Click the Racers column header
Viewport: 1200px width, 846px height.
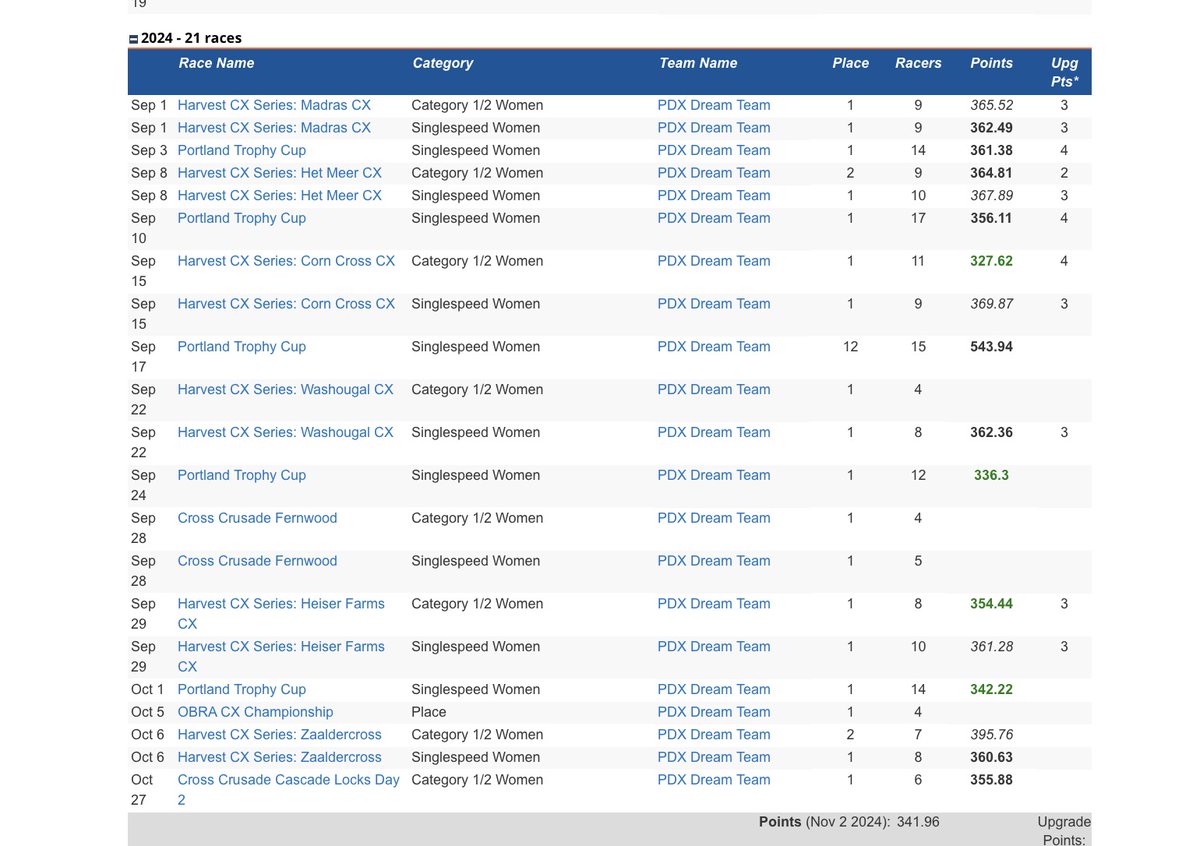pyautogui.click(x=918, y=63)
